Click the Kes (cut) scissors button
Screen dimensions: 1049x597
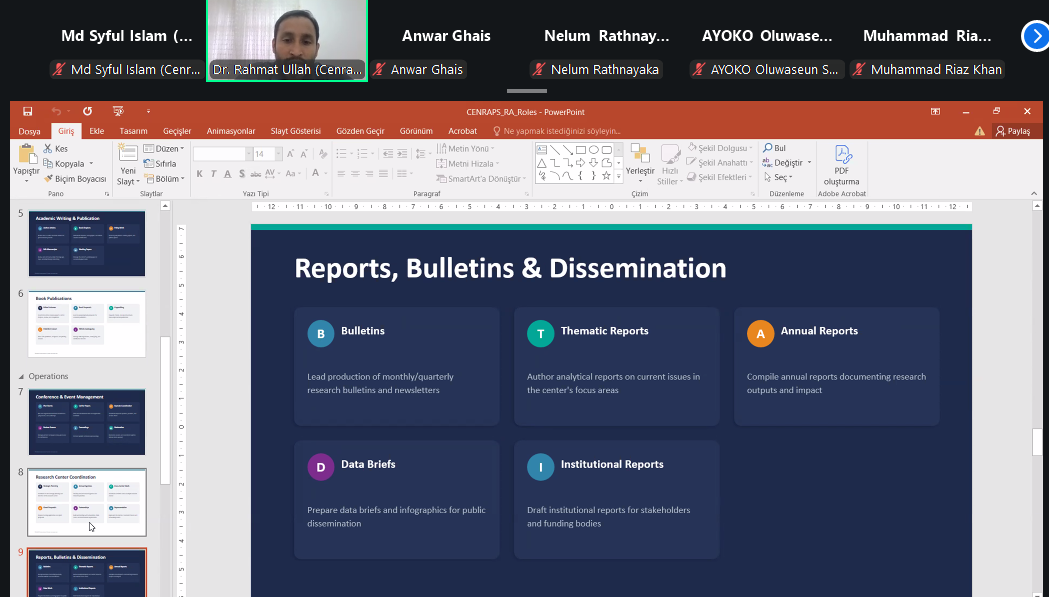pyautogui.click(x=55, y=149)
